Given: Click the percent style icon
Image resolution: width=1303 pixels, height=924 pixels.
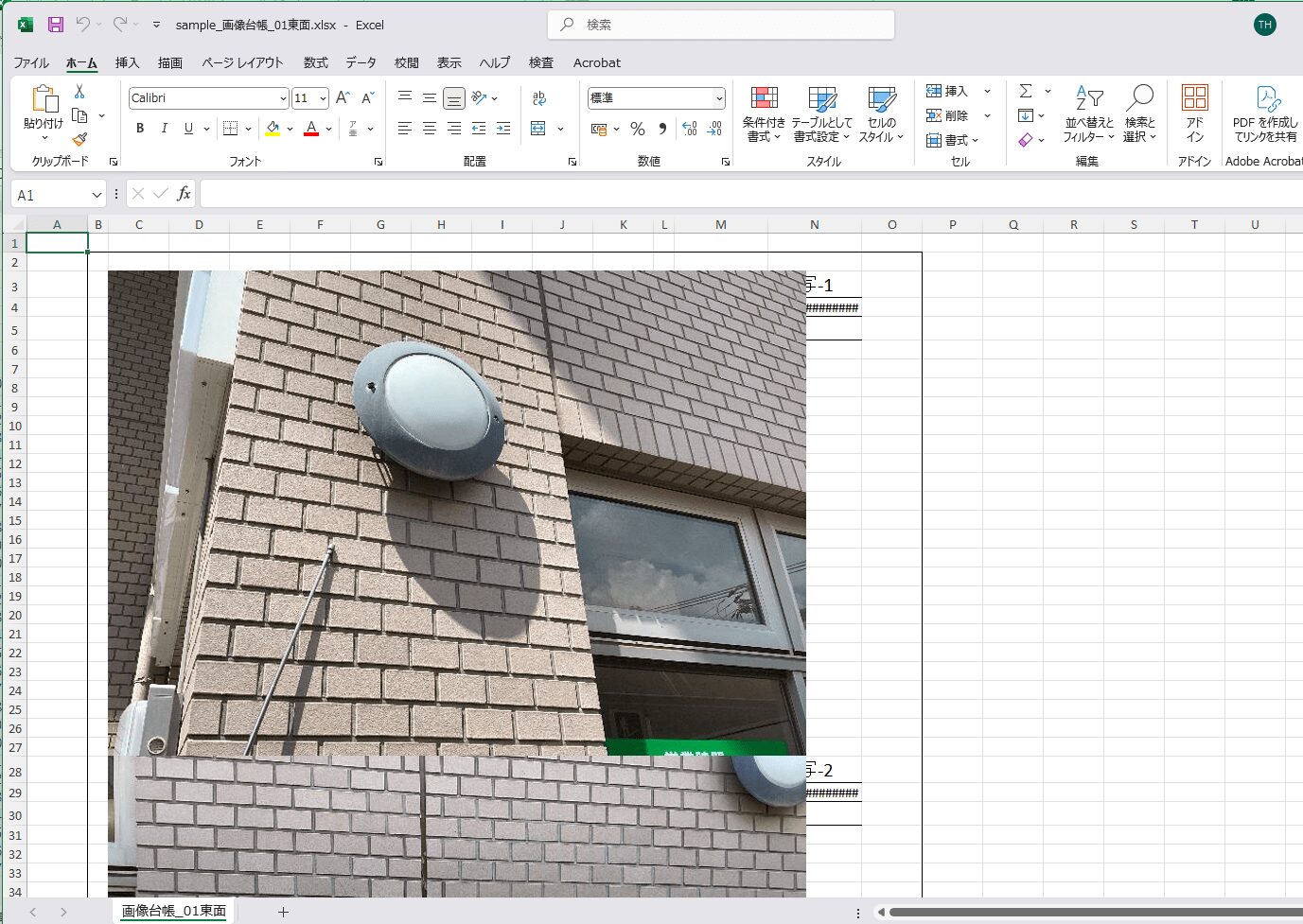Looking at the screenshot, I should [x=638, y=129].
